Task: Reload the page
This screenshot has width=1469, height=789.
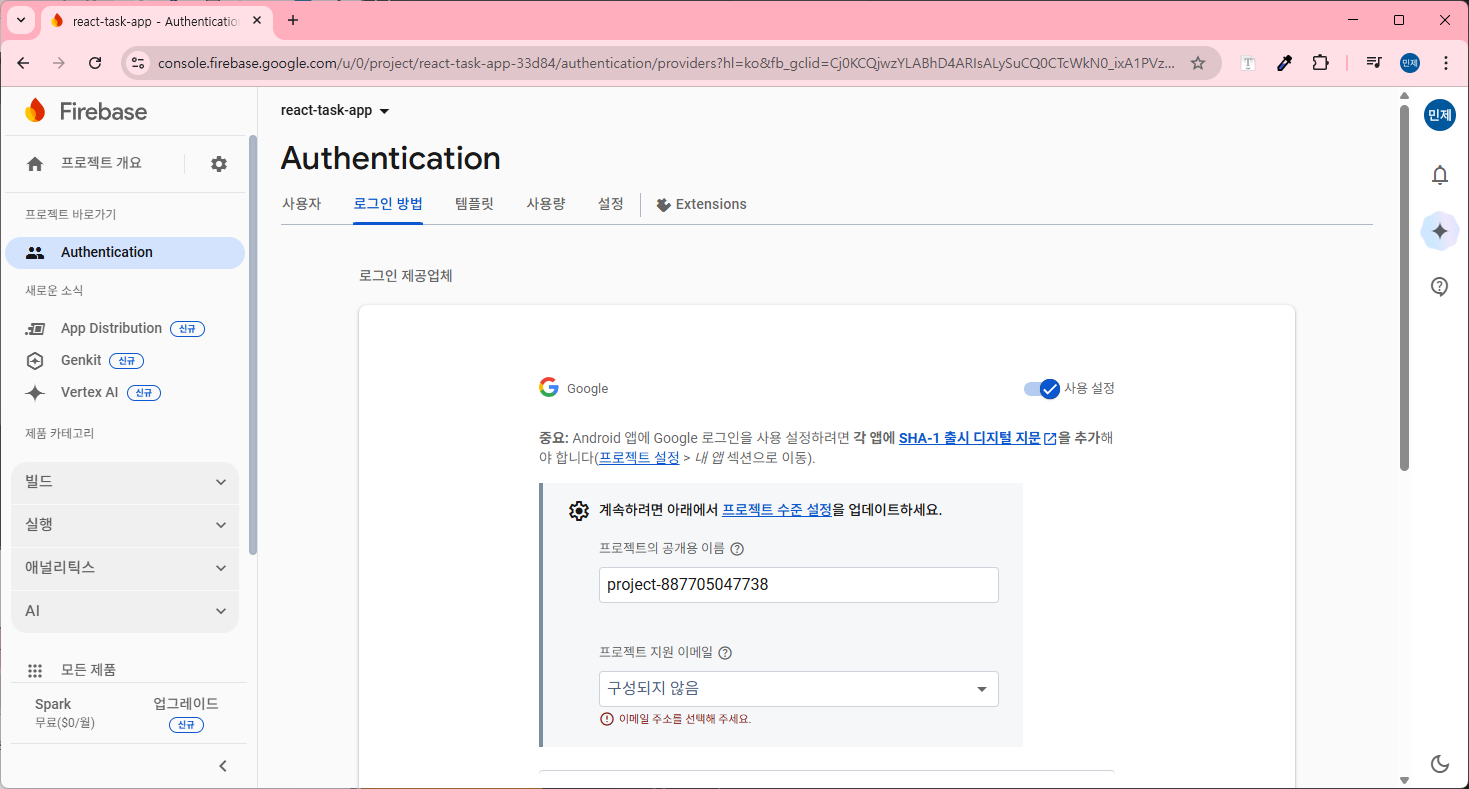Action: tap(95, 63)
